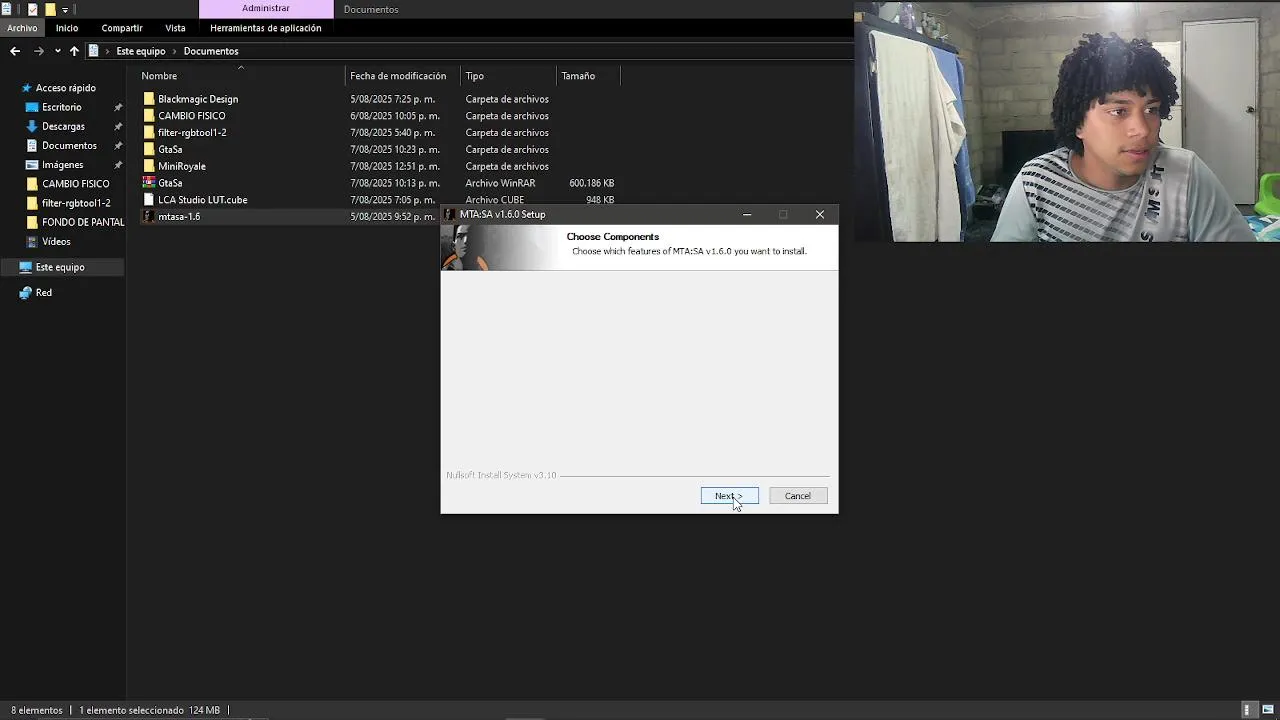Select filter-rgbtool1-2 folder icon in file list
Screen dimensions: 1280x720
tap(149, 132)
